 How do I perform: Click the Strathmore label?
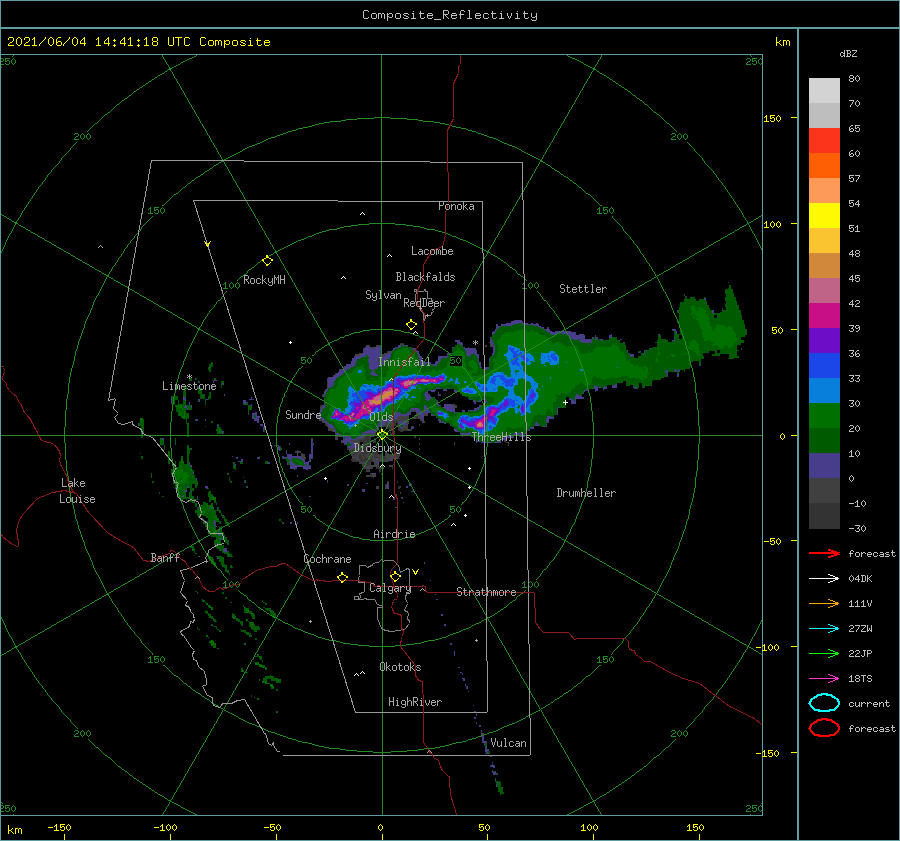coord(486,592)
